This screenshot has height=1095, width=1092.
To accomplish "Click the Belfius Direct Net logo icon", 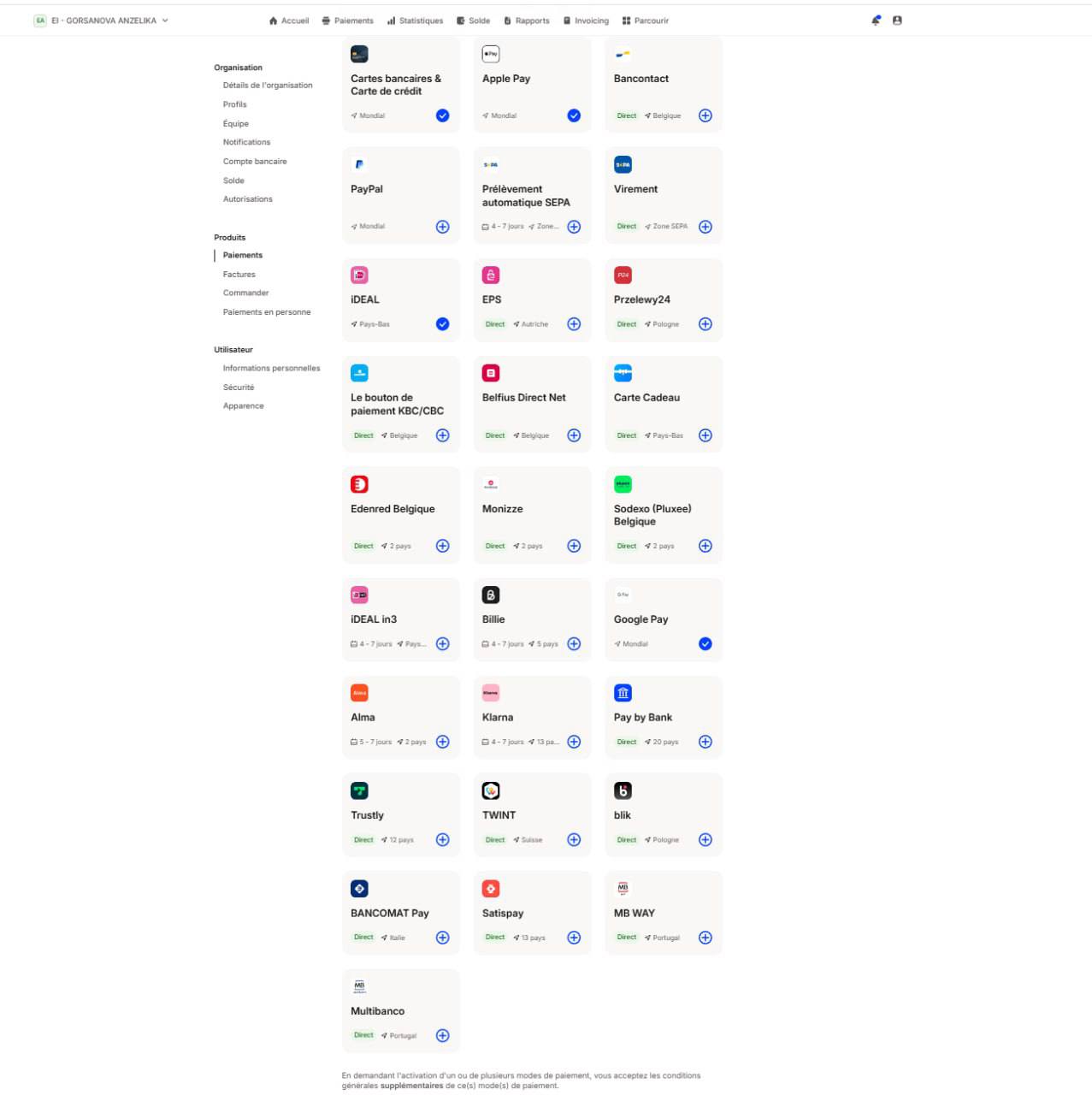I will point(491,373).
